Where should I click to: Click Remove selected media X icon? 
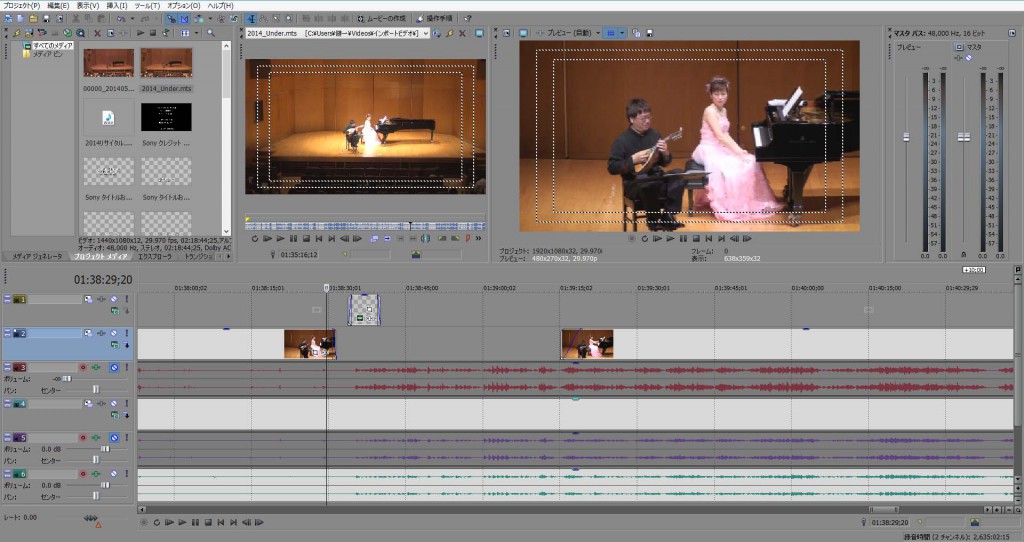(x=97, y=33)
